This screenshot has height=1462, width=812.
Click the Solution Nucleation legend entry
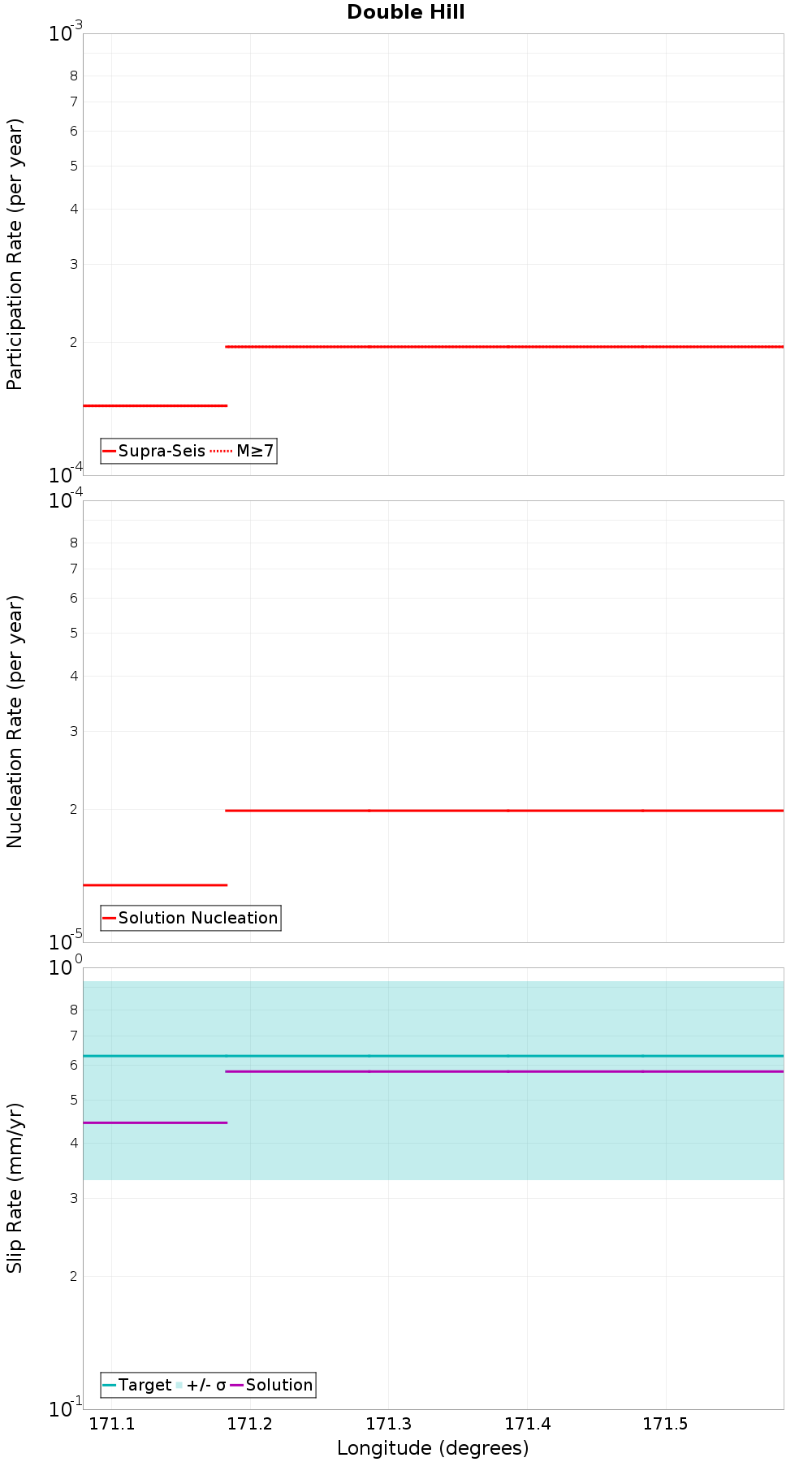(190, 918)
